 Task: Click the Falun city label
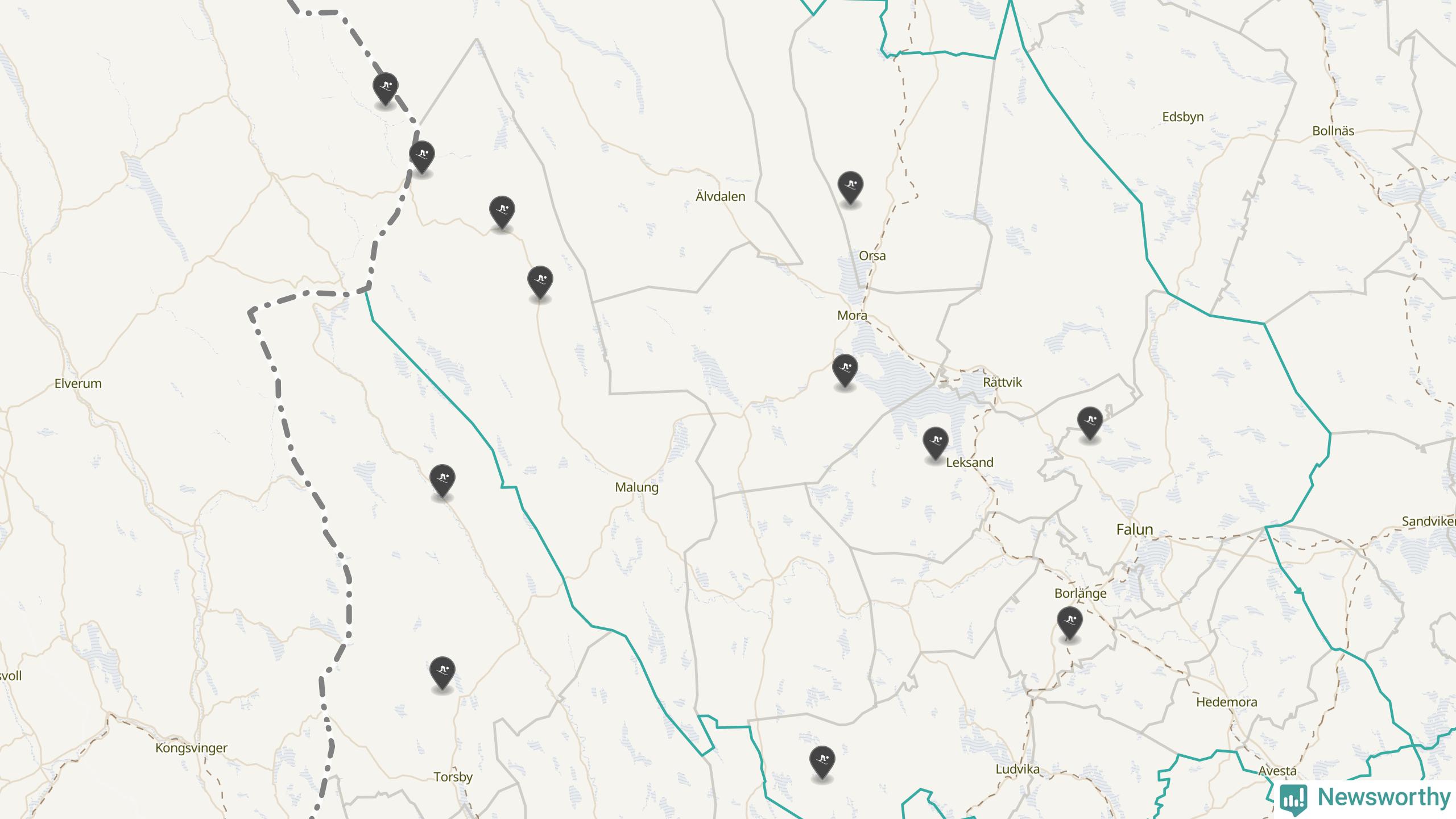click(1135, 530)
